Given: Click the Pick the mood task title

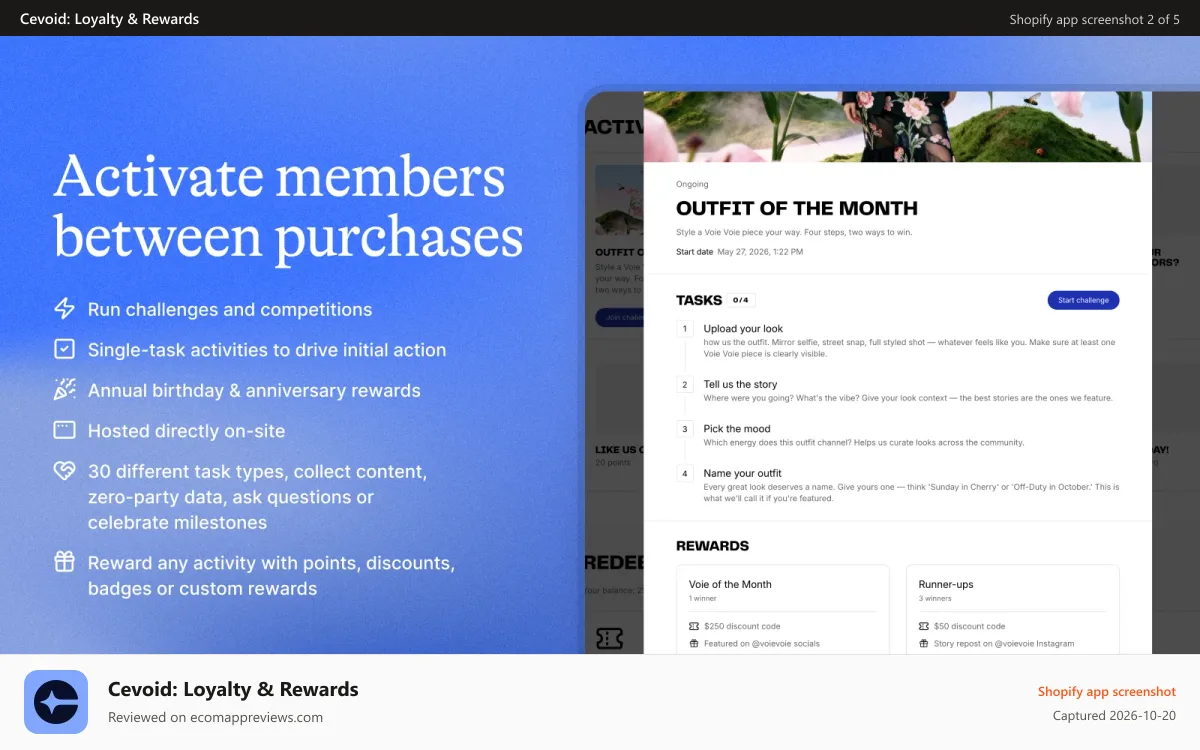Looking at the screenshot, I should pyautogui.click(x=737, y=428).
